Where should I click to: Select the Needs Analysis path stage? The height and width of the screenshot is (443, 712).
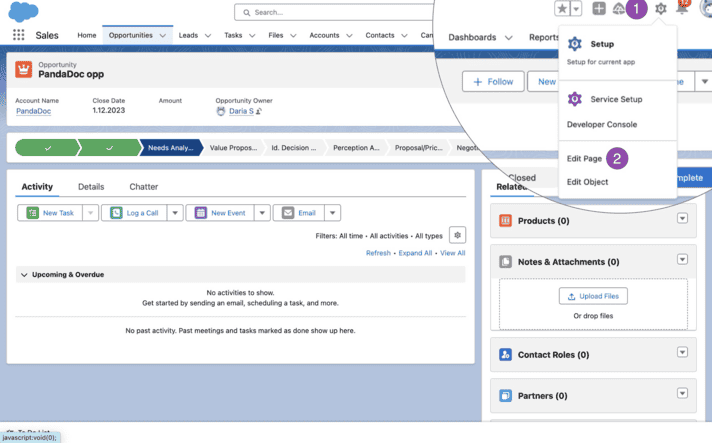point(172,148)
